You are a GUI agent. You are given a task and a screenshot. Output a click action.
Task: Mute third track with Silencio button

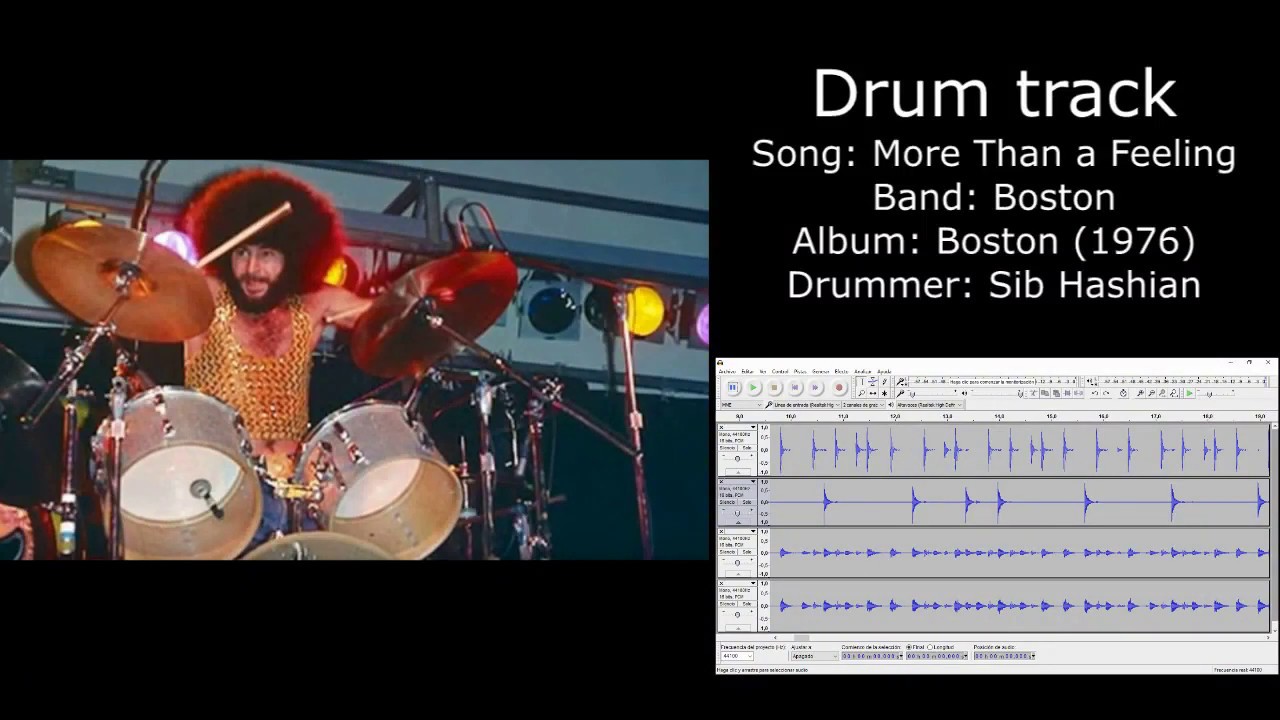tap(728, 552)
